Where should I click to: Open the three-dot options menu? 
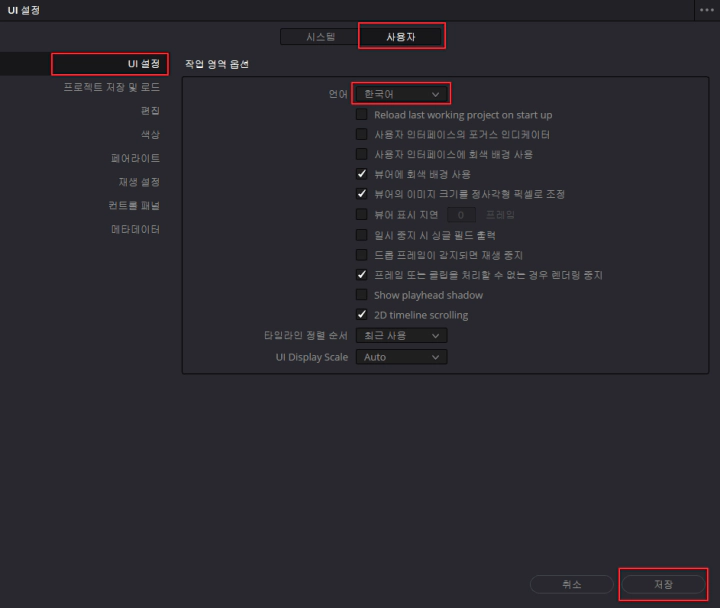(x=707, y=10)
